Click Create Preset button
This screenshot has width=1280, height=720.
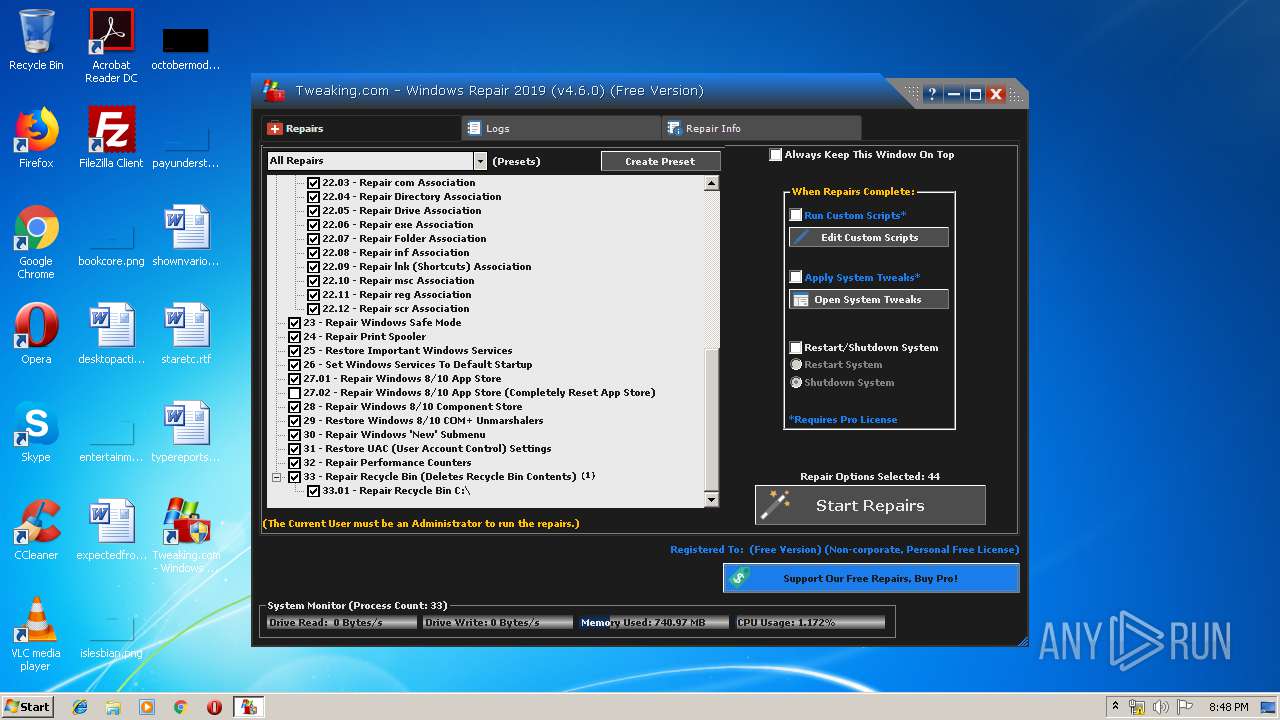coord(660,161)
